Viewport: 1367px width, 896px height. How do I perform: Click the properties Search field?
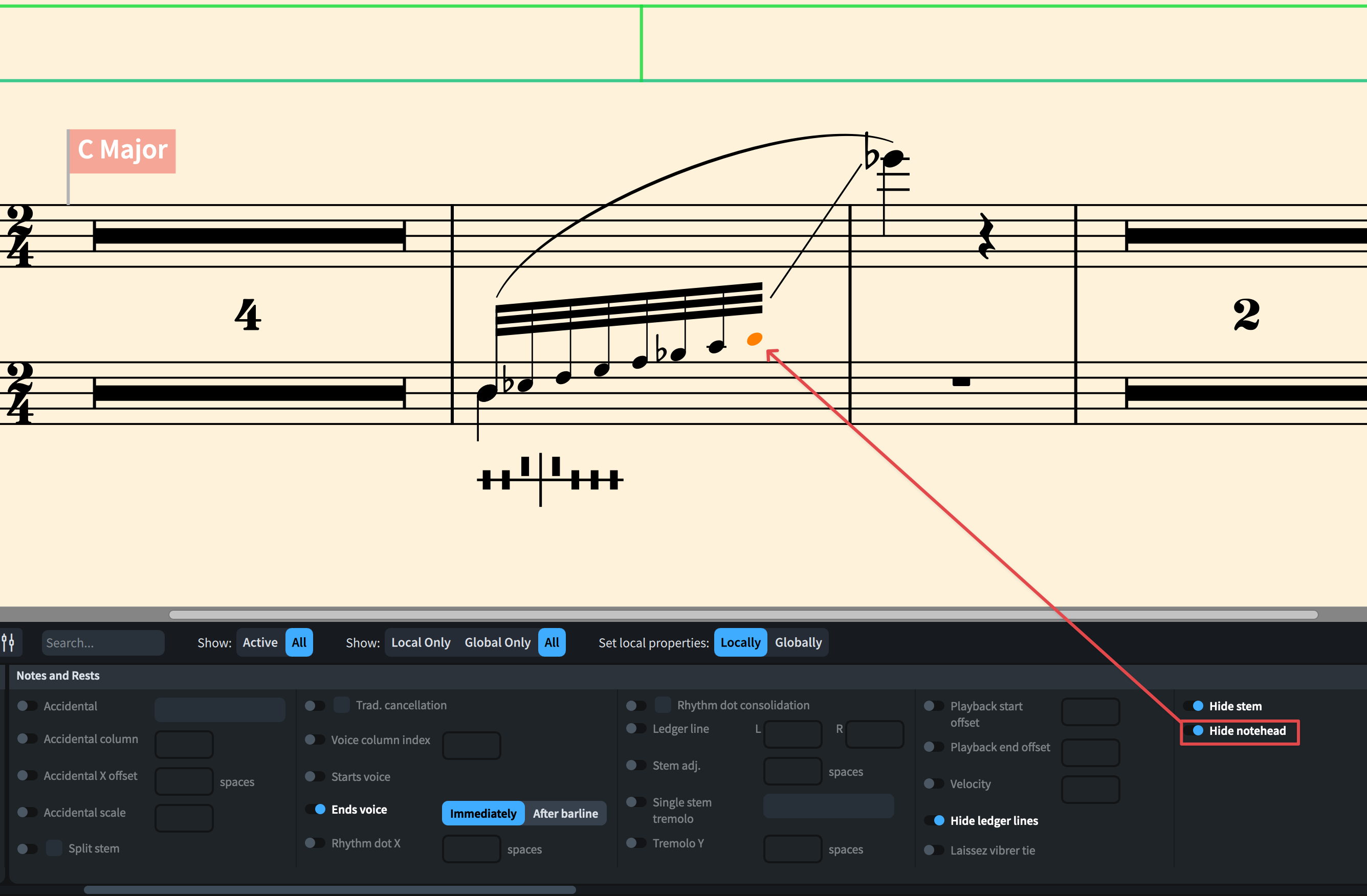[x=102, y=643]
